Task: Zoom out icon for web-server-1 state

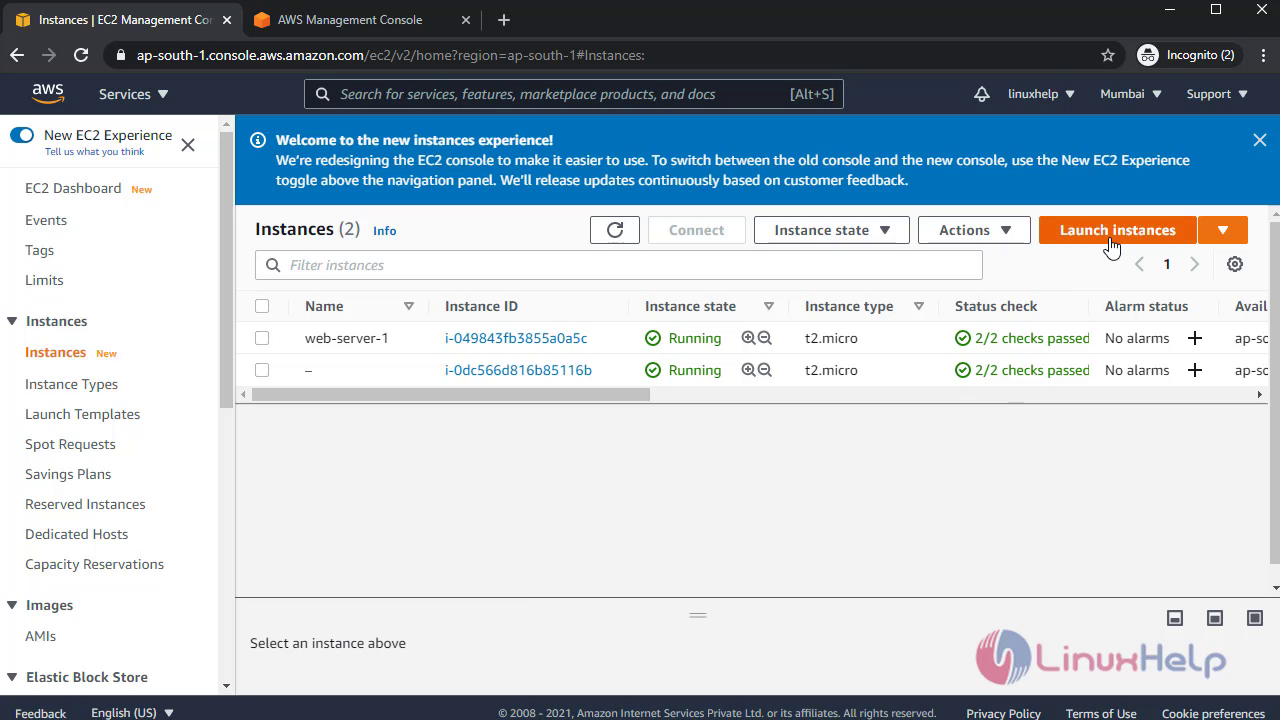Action: point(765,338)
